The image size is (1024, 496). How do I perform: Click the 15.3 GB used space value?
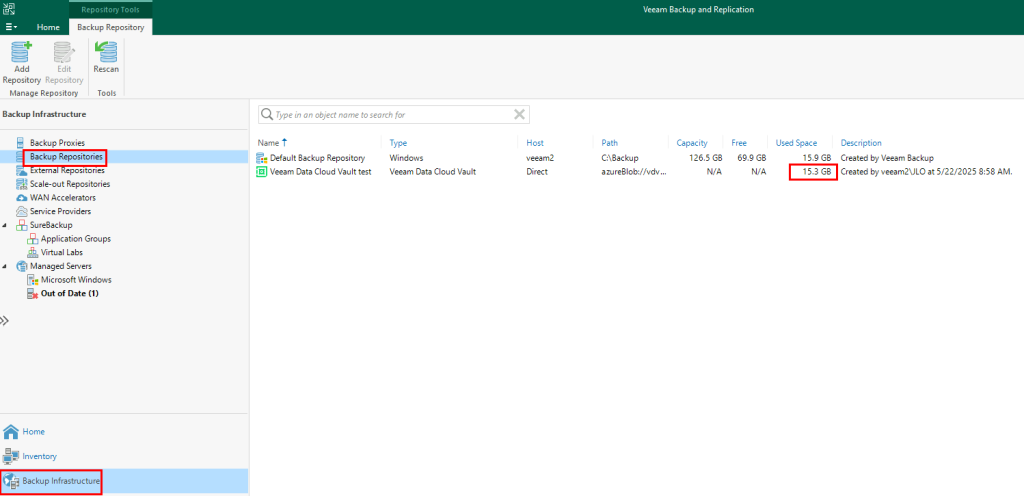click(816, 172)
